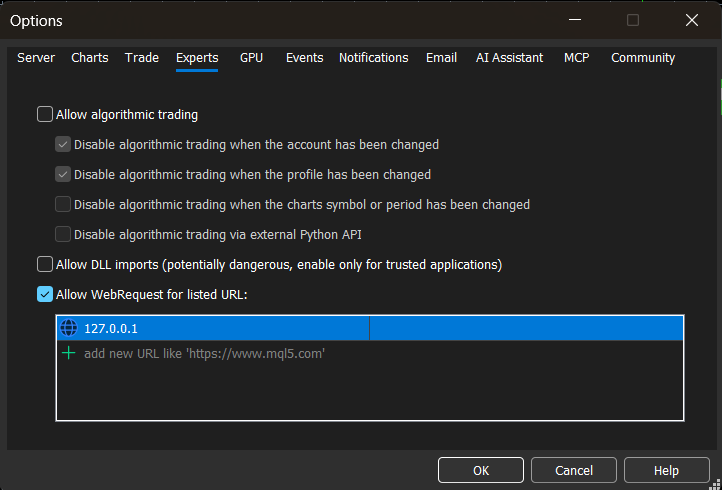The height and width of the screenshot is (490, 722).
Task: Minimize the Options window
Action: coord(574,20)
